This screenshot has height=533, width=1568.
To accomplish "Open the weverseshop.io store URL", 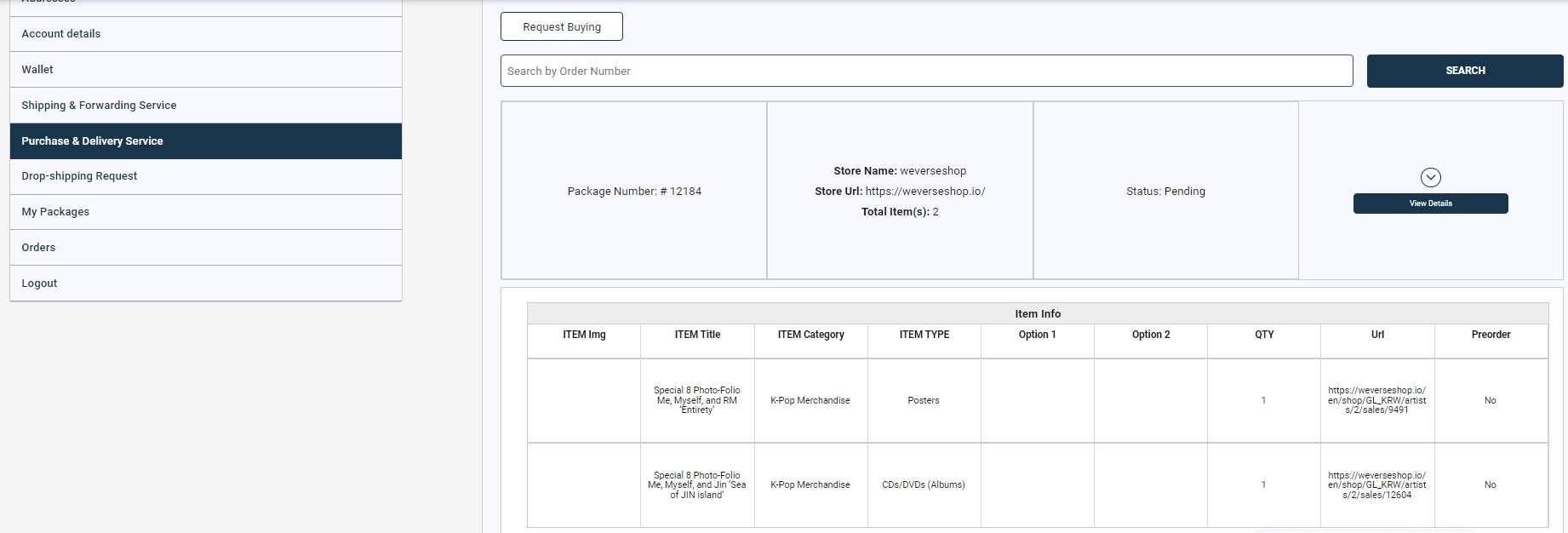I will (x=924, y=192).
